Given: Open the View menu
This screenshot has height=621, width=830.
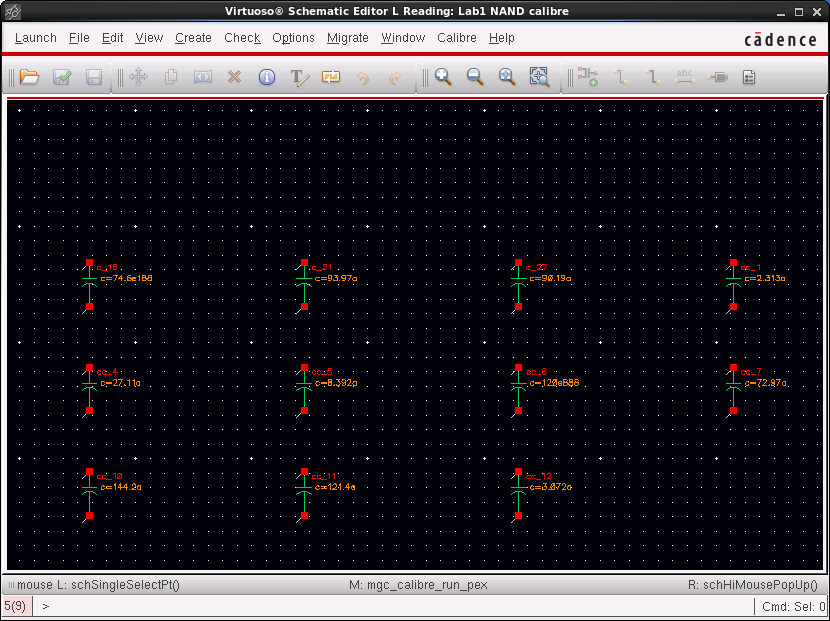Looking at the screenshot, I should click(x=149, y=38).
